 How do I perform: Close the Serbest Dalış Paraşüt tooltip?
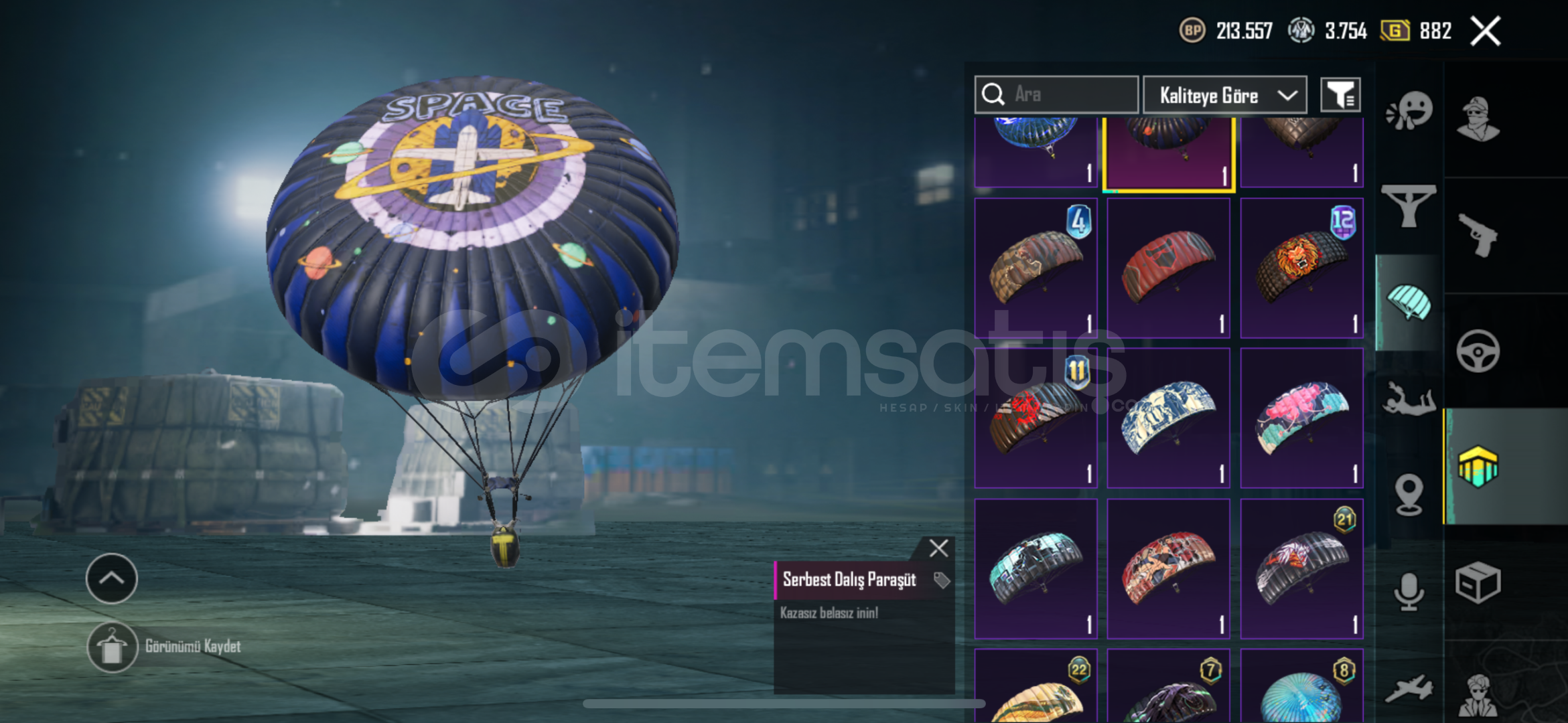coord(938,548)
